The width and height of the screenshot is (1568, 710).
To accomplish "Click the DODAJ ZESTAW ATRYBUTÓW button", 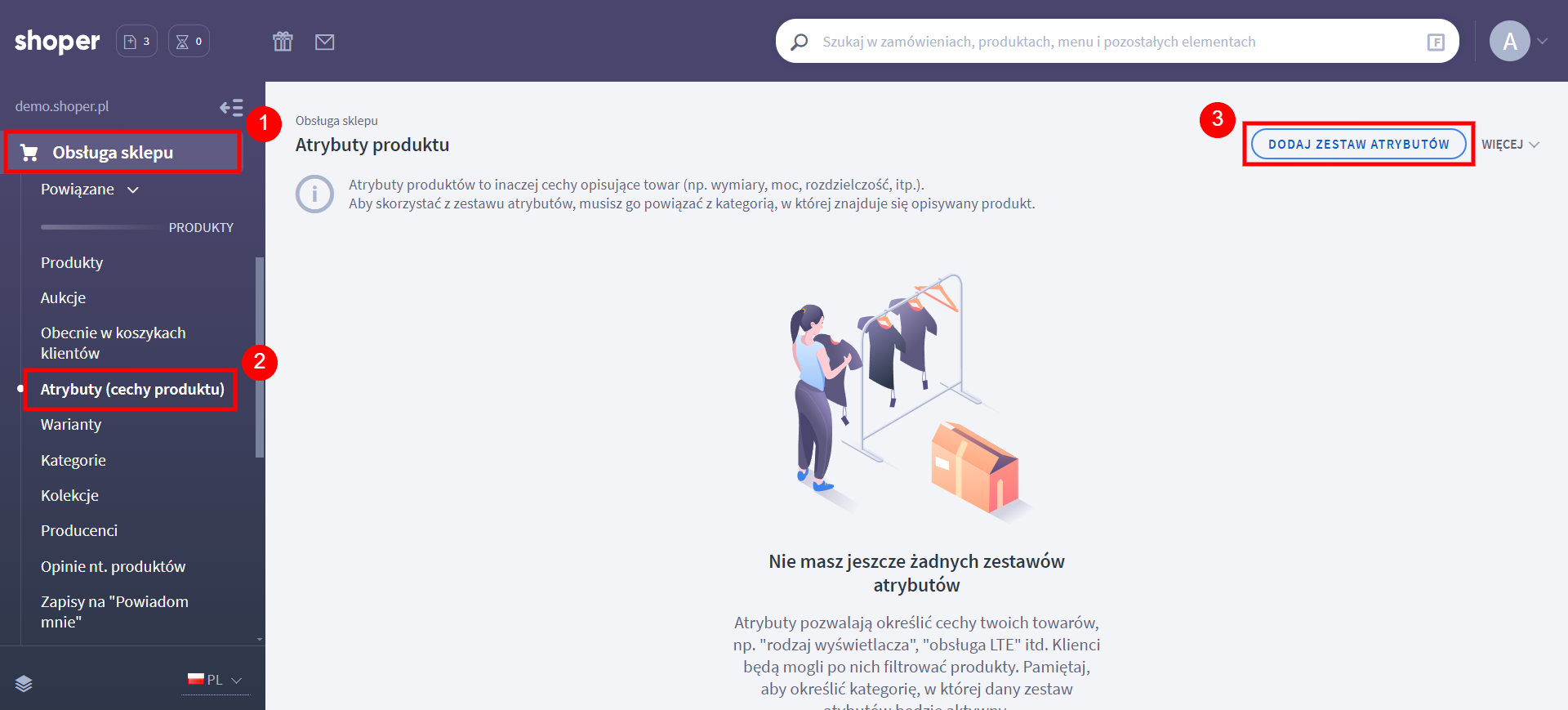I will [x=1358, y=145].
